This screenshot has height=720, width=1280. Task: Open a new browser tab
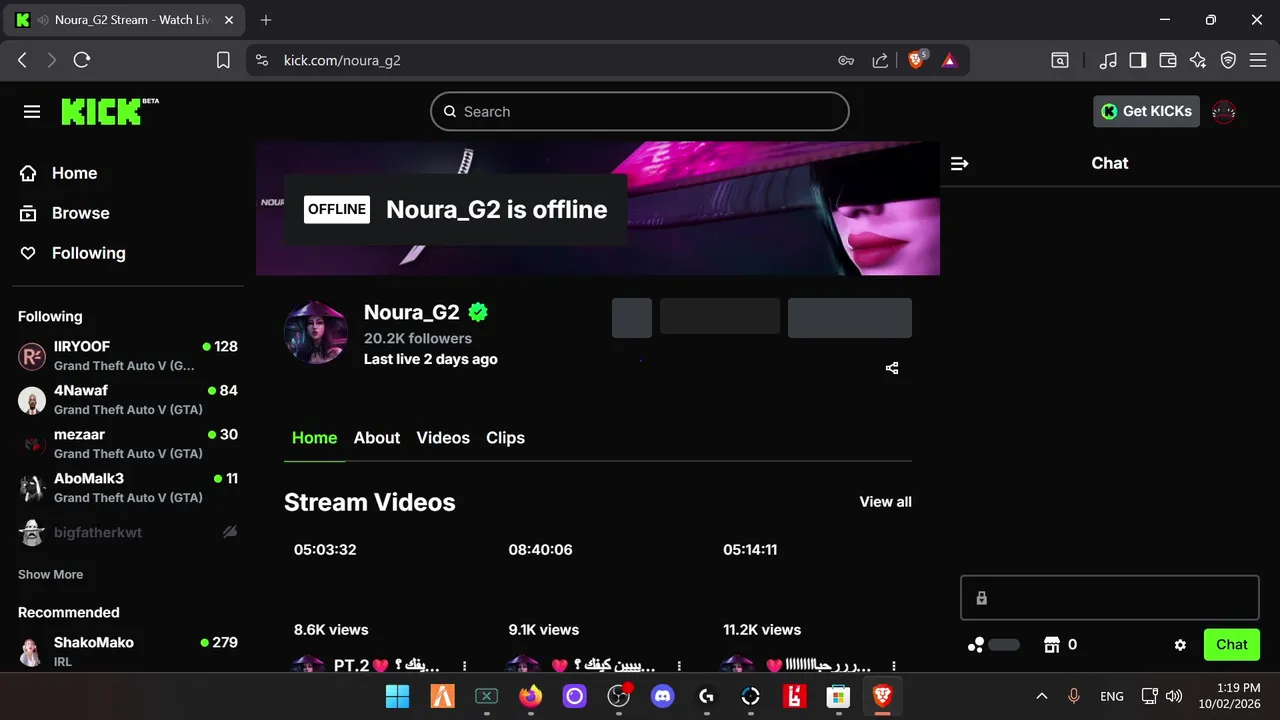(266, 20)
